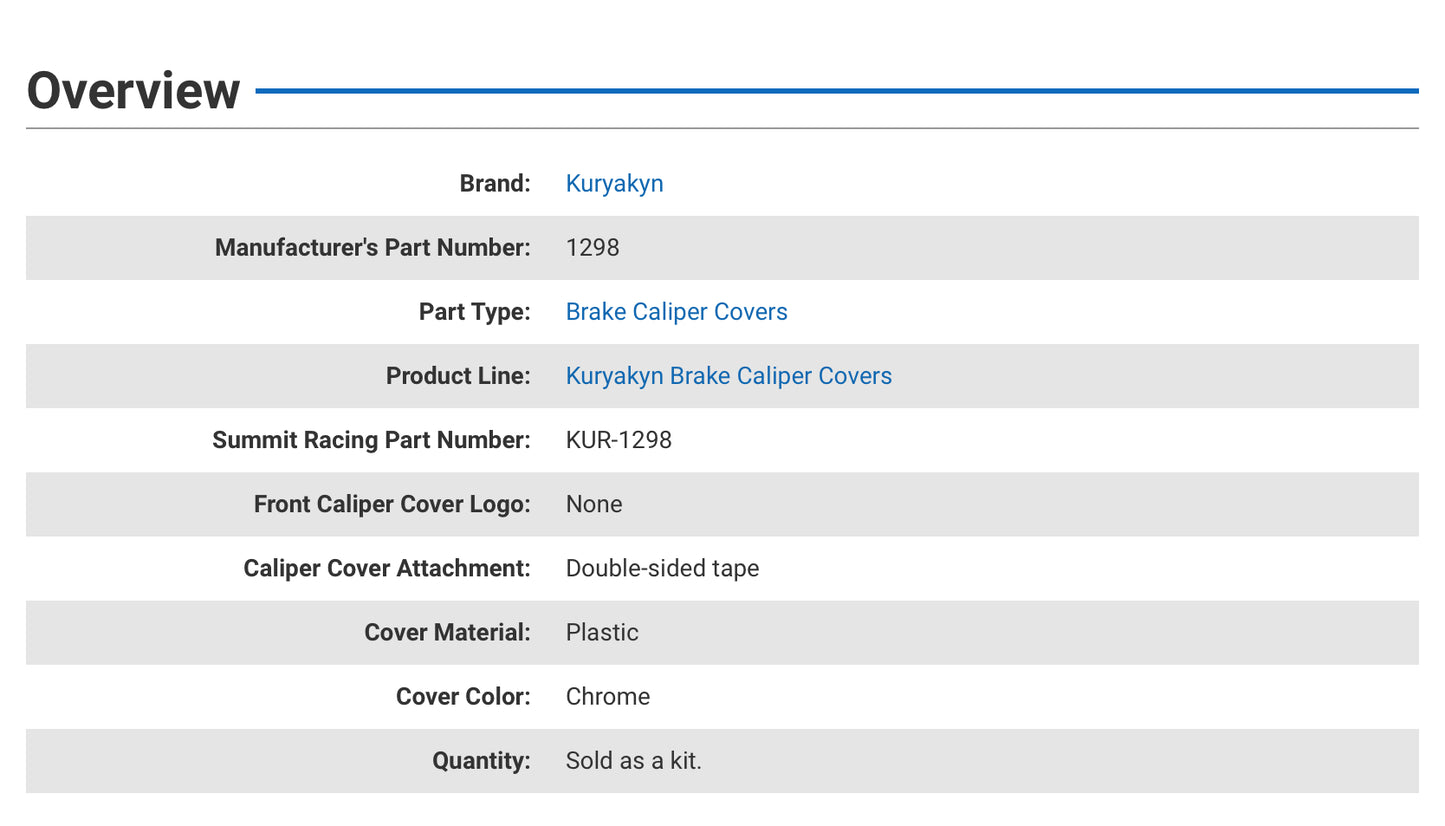
Task: Open the Kuryakyn brand link
Action: tap(614, 183)
